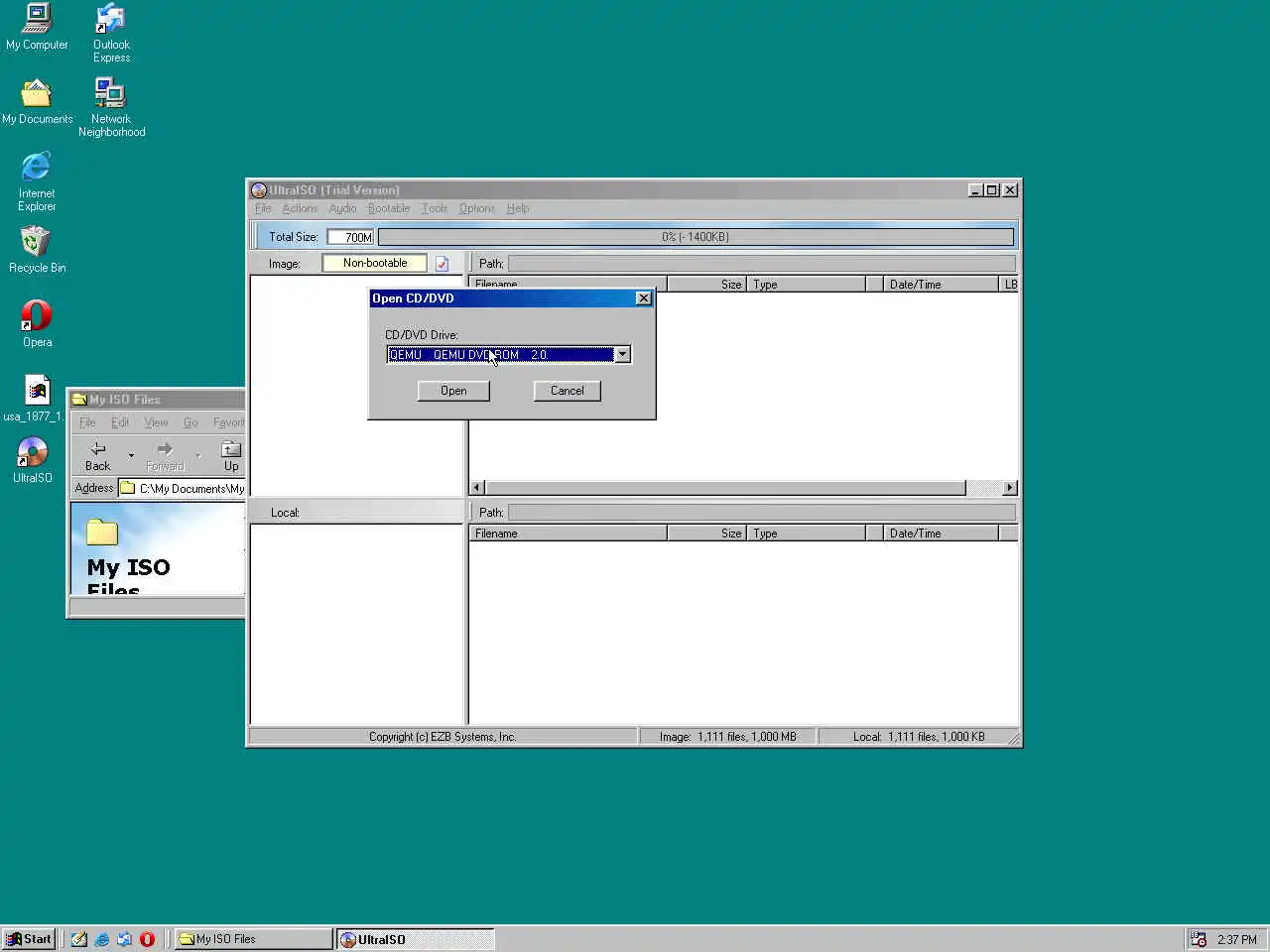This screenshot has height=952, width=1270.
Task: Click the Copyright (c) EZB Systems status text
Action: click(443, 737)
